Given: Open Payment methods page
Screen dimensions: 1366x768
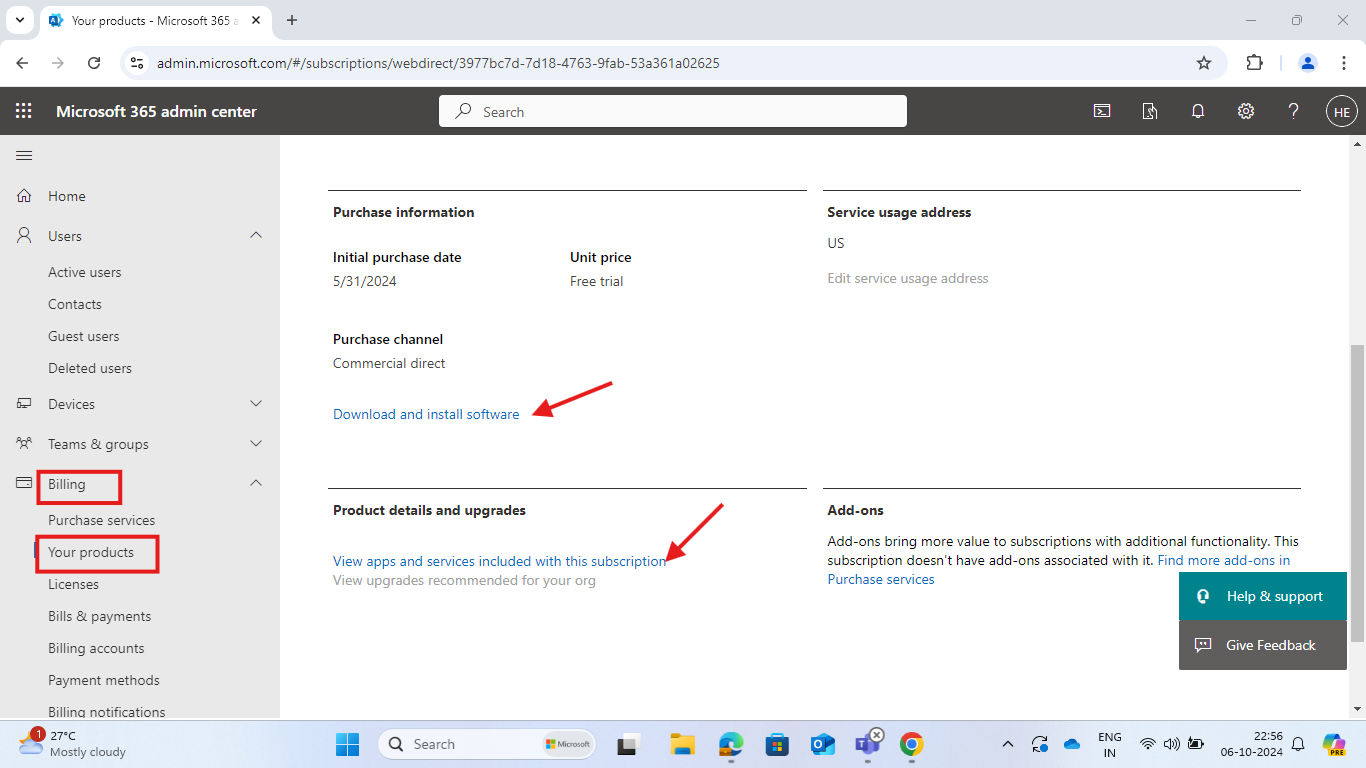Looking at the screenshot, I should pos(104,680).
